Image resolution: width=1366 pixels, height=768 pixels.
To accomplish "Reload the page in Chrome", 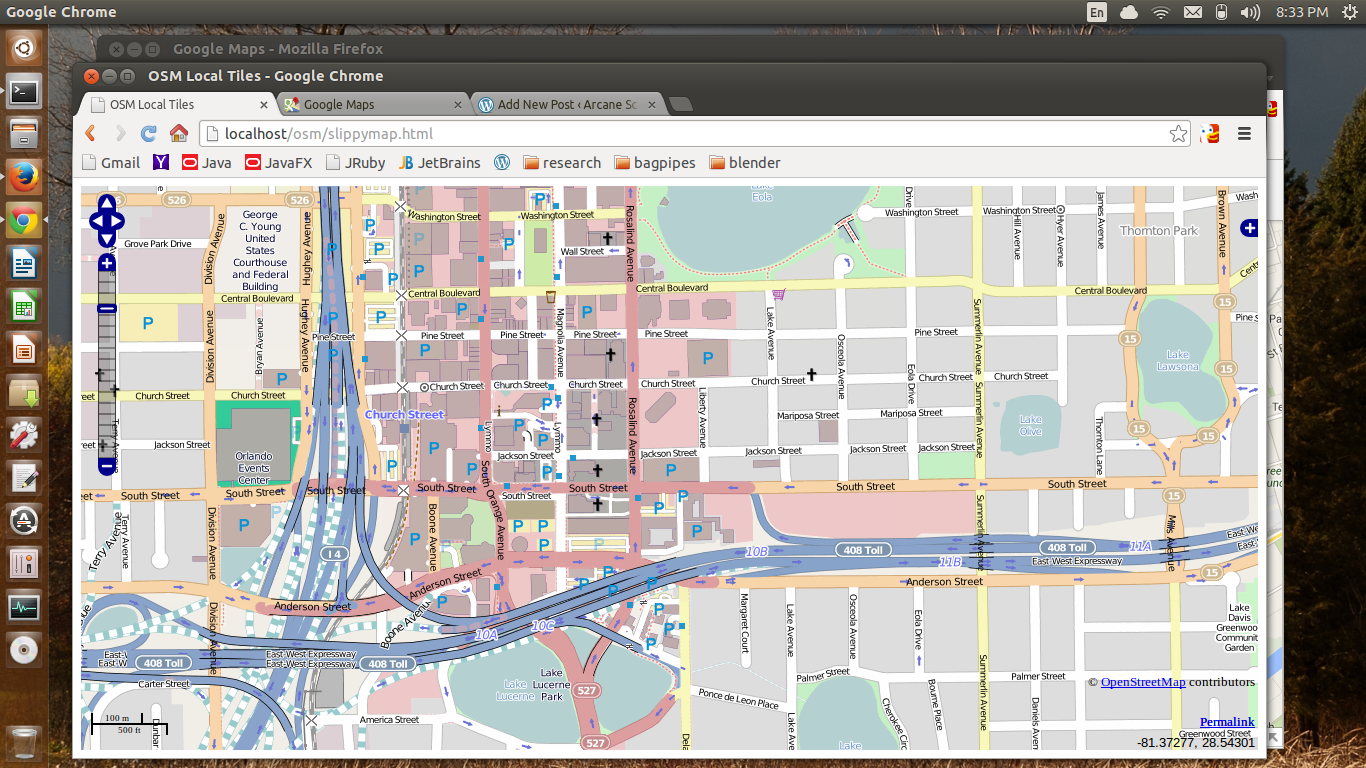I will [x=149, y=133].
